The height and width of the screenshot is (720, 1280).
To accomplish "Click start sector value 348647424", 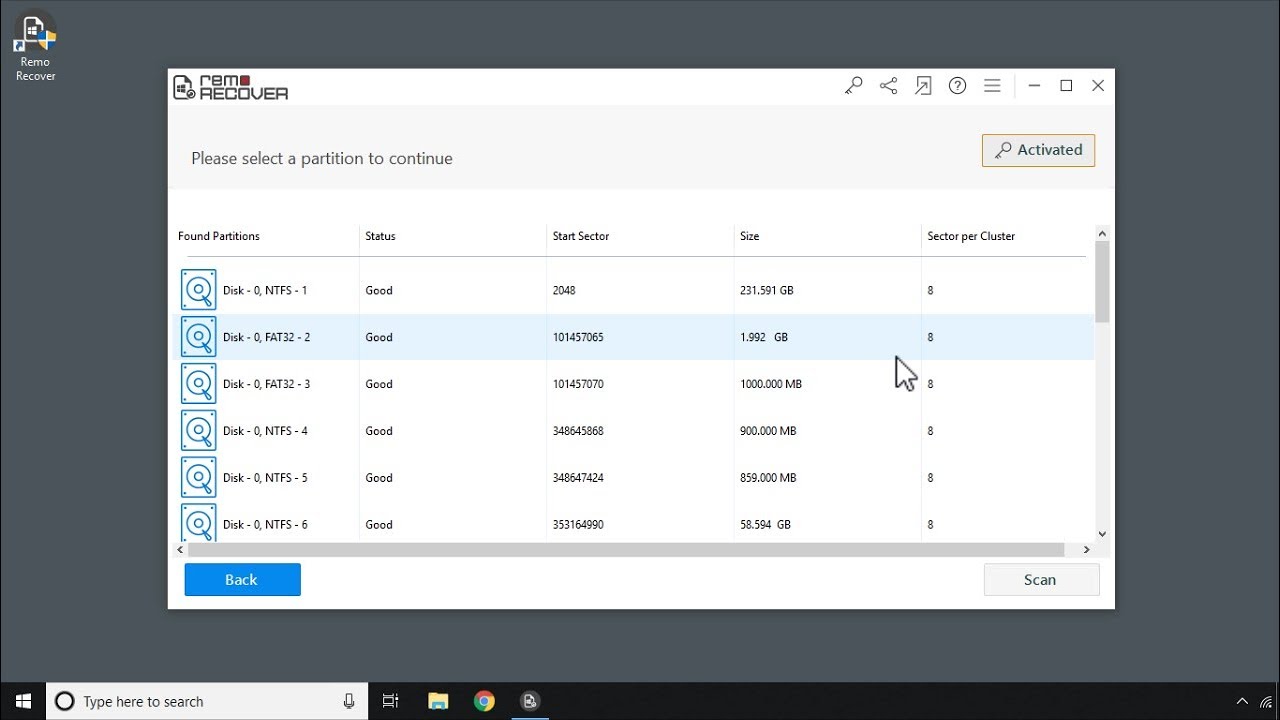I will [x=578, y=478].
